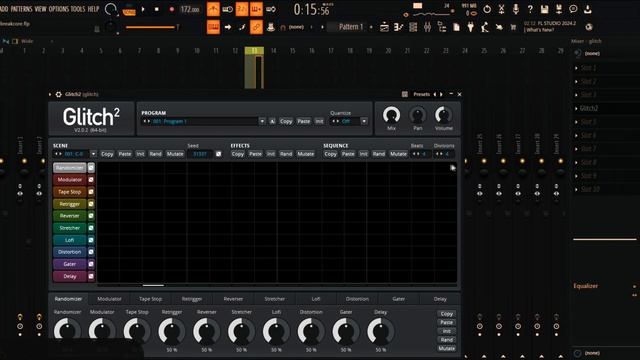
Task: Stop playback with the stop button
Action: pyautogui.click(x=157, y=9)
